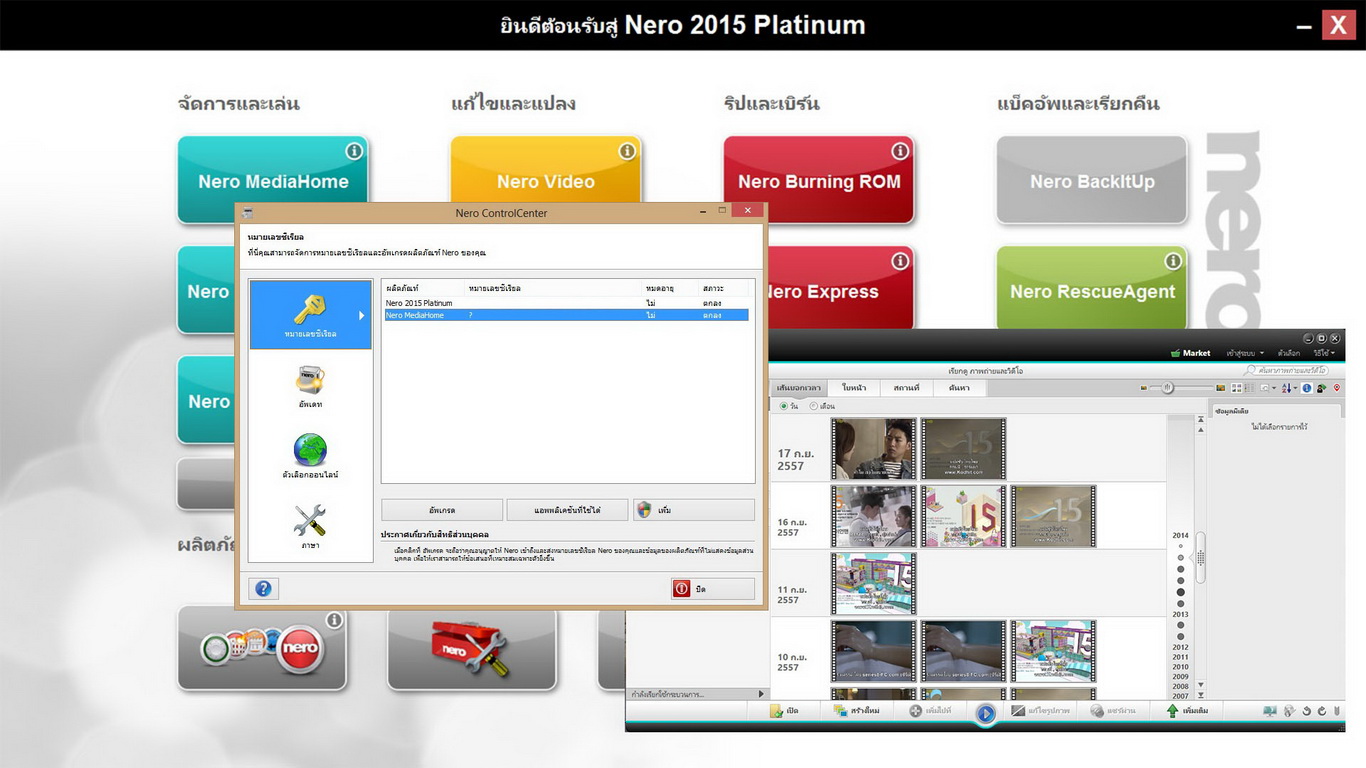Adjust the thumbnail size slider in MediaHome
Image resolution: width=1366 pixels, height=768 pixels.
pos(1167,388)
